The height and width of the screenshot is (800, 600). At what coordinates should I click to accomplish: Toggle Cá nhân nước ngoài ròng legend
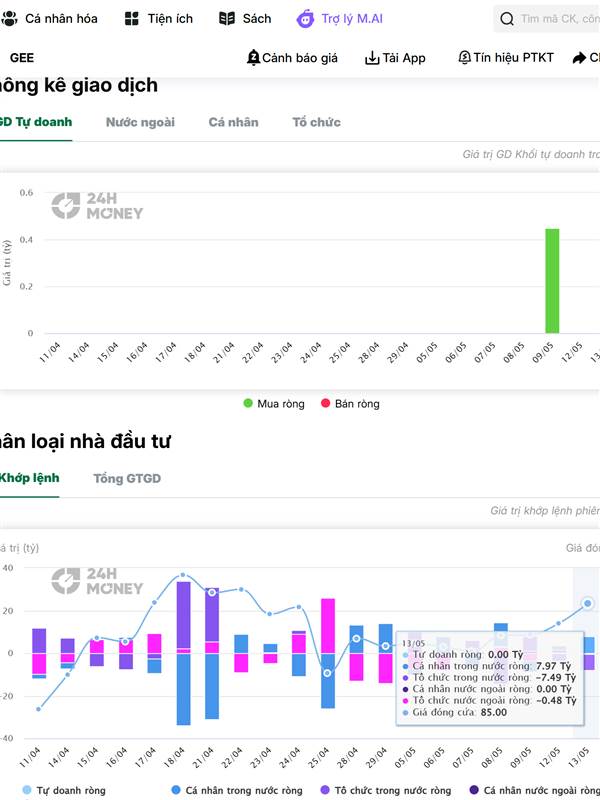point(534,790)
